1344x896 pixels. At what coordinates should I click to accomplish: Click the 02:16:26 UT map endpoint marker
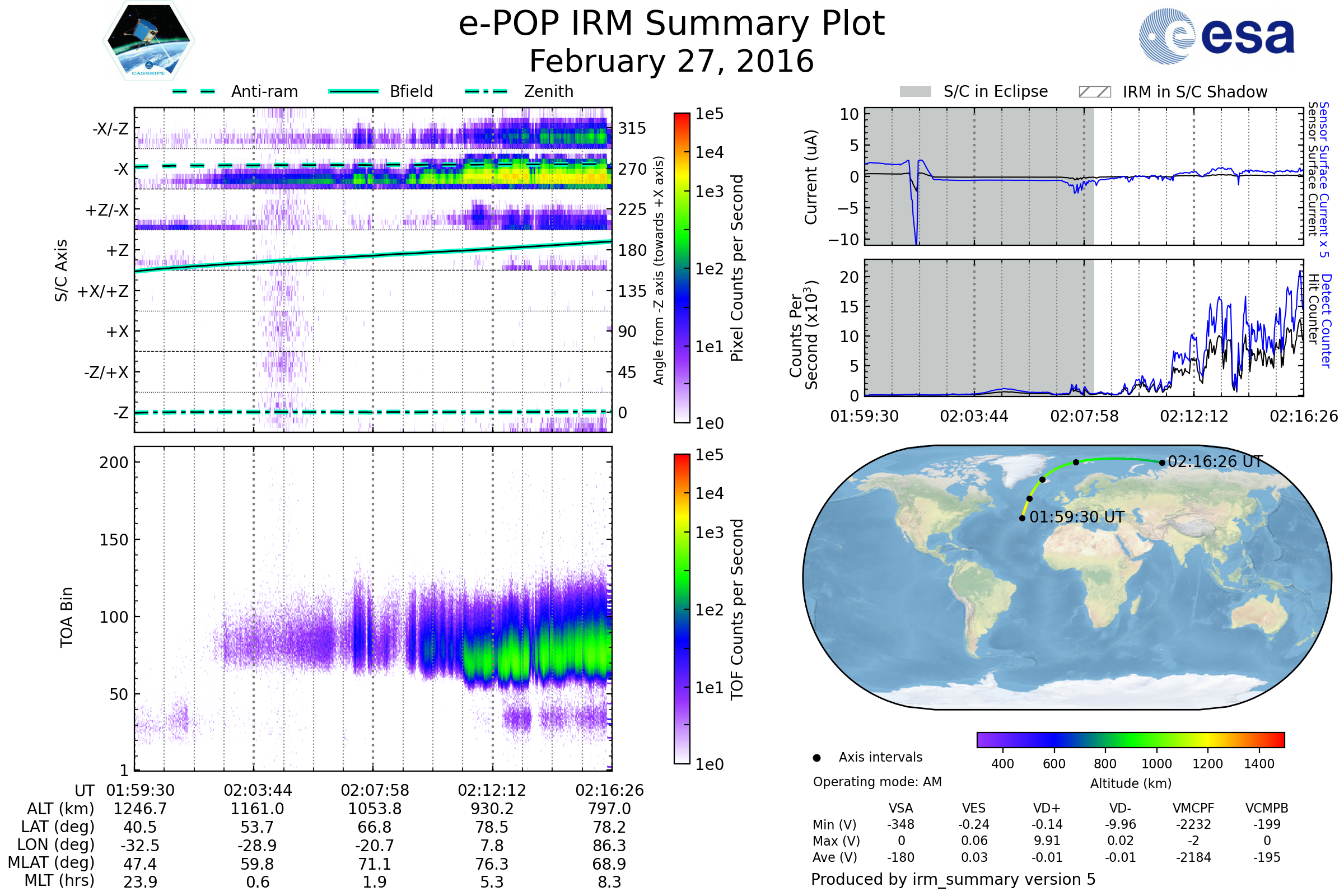(x=1161, y=463)
